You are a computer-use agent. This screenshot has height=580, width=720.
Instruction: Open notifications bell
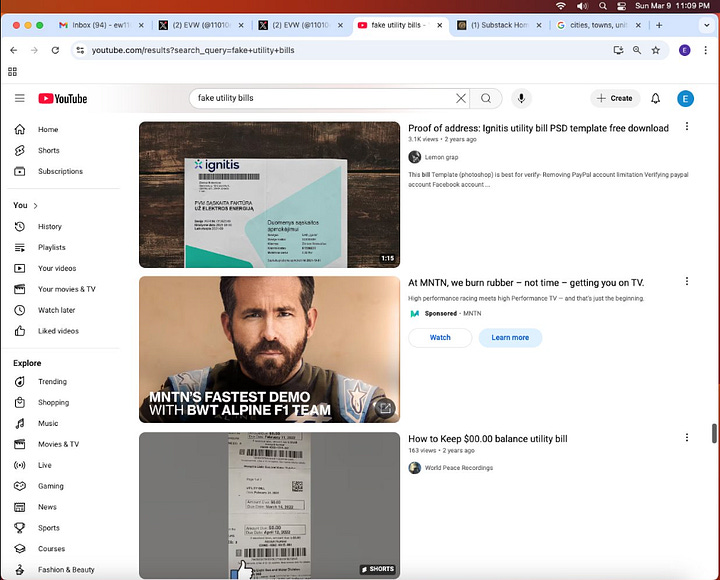click(x=655, y=98)
